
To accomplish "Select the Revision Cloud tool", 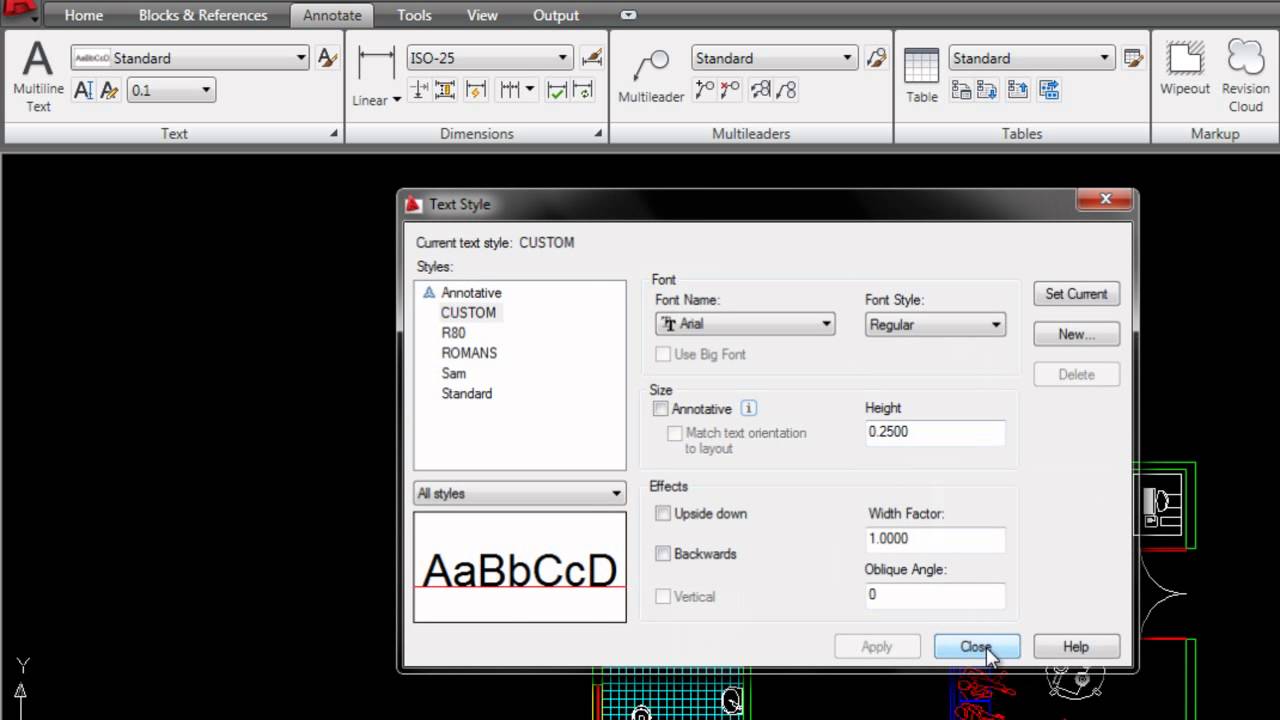I will click(1246, 76).
